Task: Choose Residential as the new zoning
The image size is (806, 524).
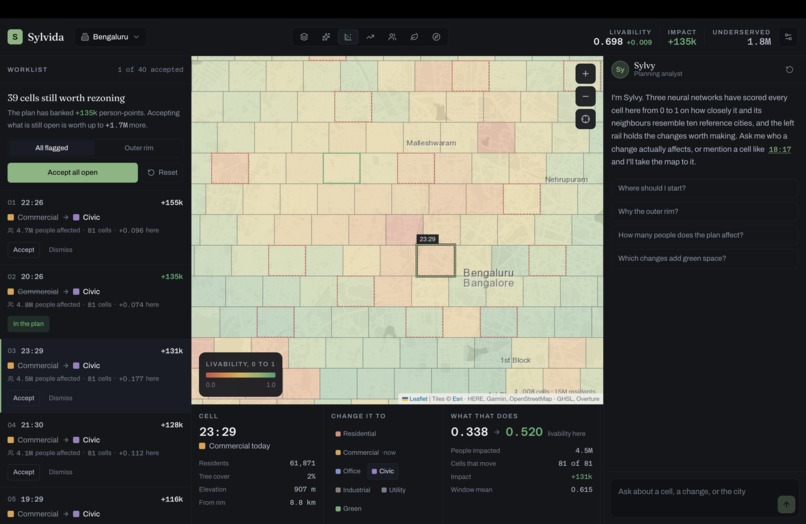Action: [x=355, y=433]
